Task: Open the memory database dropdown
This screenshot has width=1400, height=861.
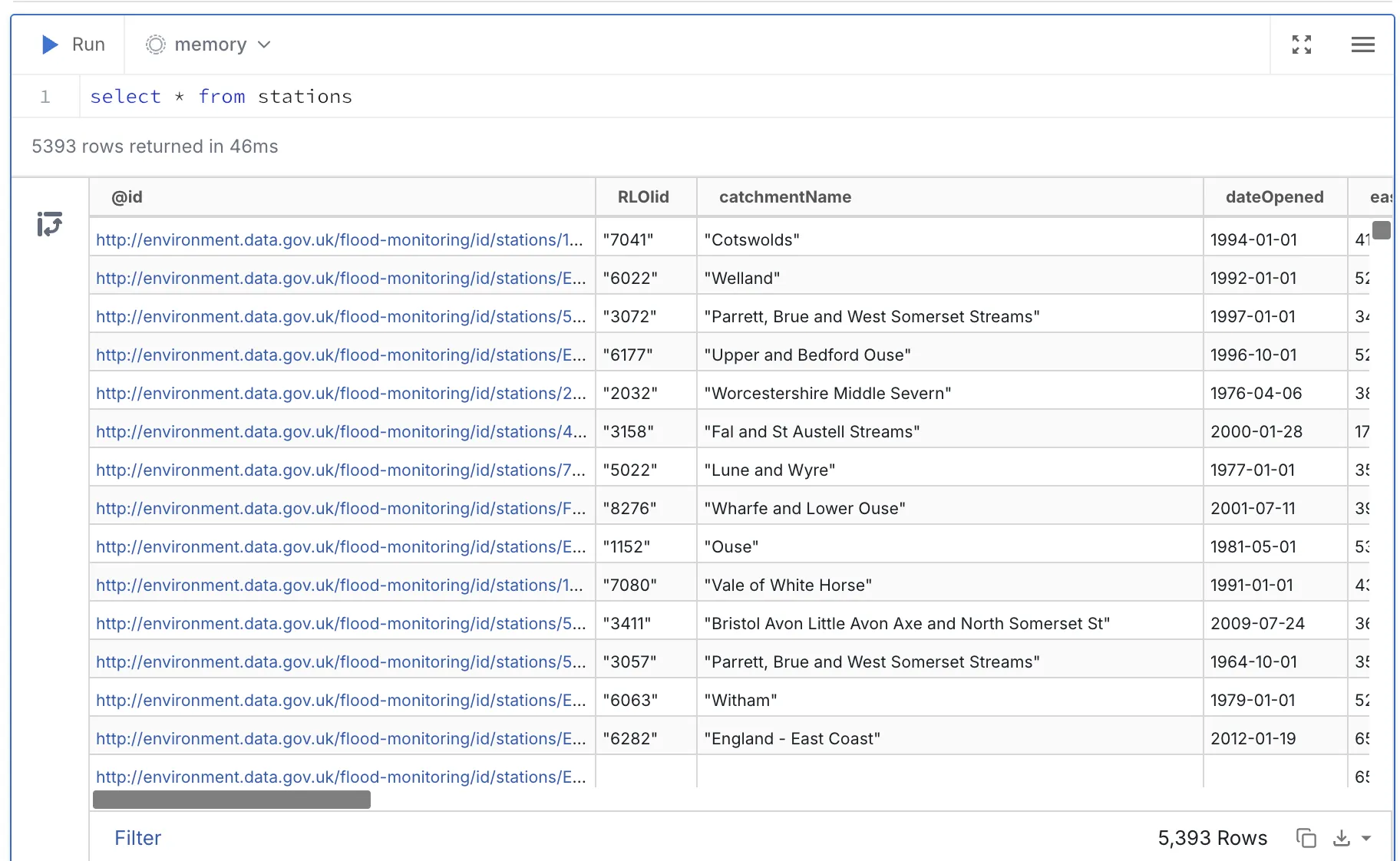Action: click(x=209, y=45)
